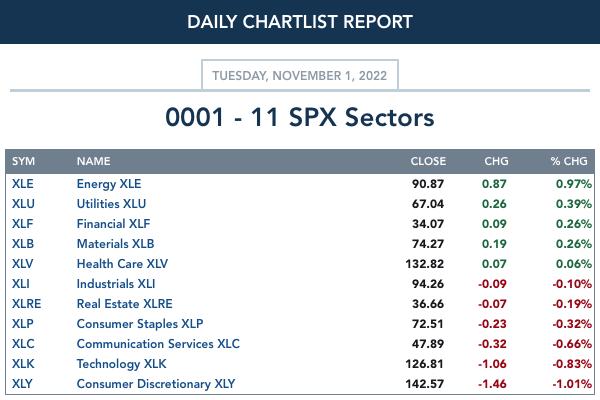Click the Financial XLF name link

(x=113, y=224)
